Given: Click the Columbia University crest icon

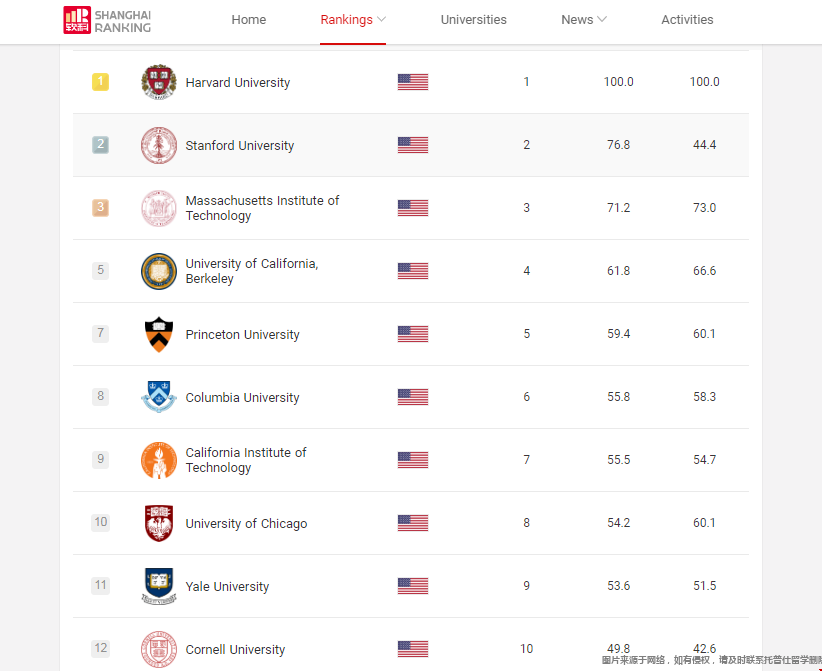Looking at the screenshot, I should (x=158, y=397).
